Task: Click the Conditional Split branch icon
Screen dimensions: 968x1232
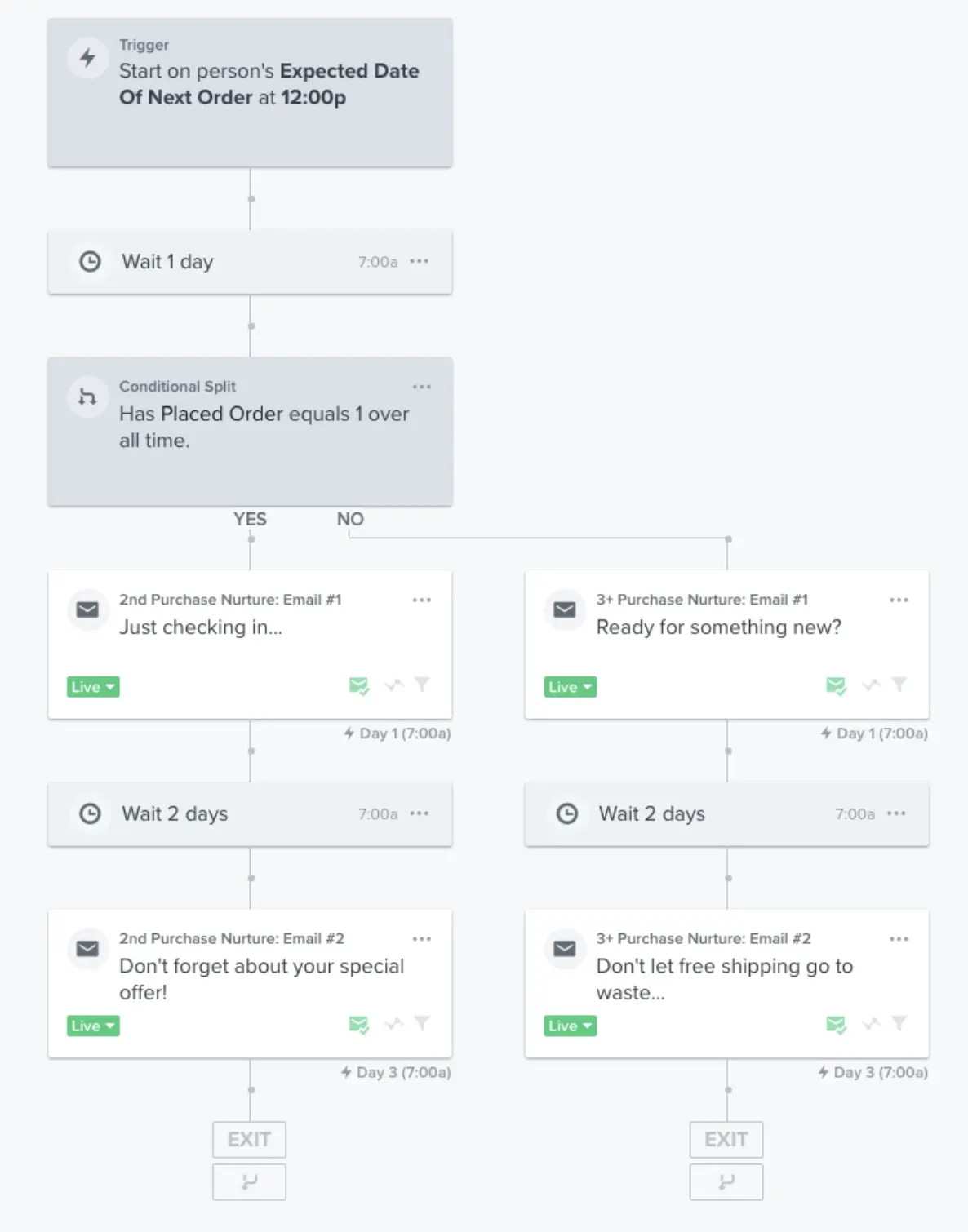Action: 87,397
